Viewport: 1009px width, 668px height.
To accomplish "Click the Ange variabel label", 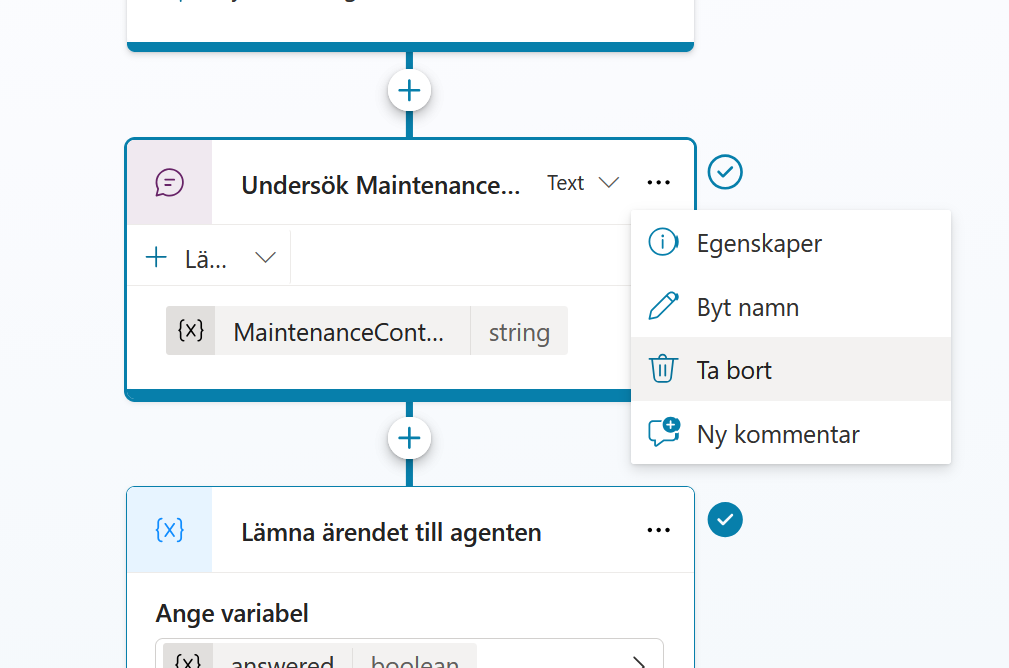I will pos(232,613).
